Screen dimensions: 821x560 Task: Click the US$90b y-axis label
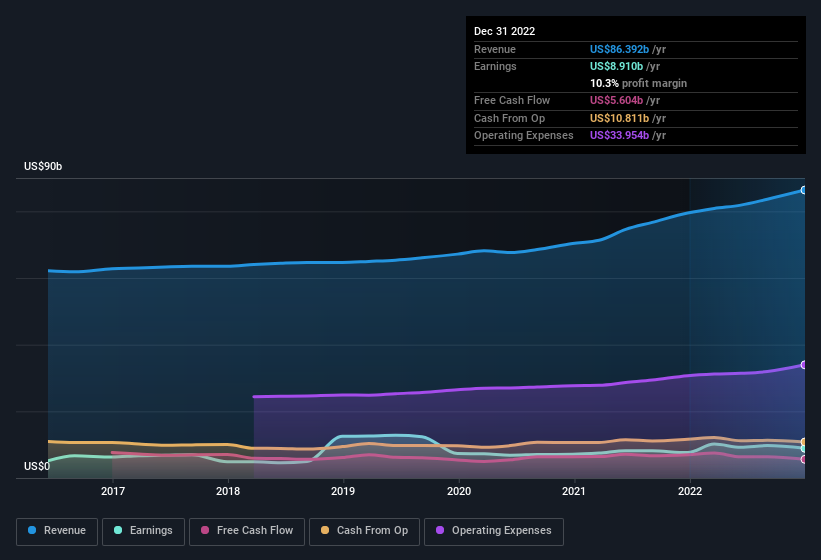[x=43, y=166]
